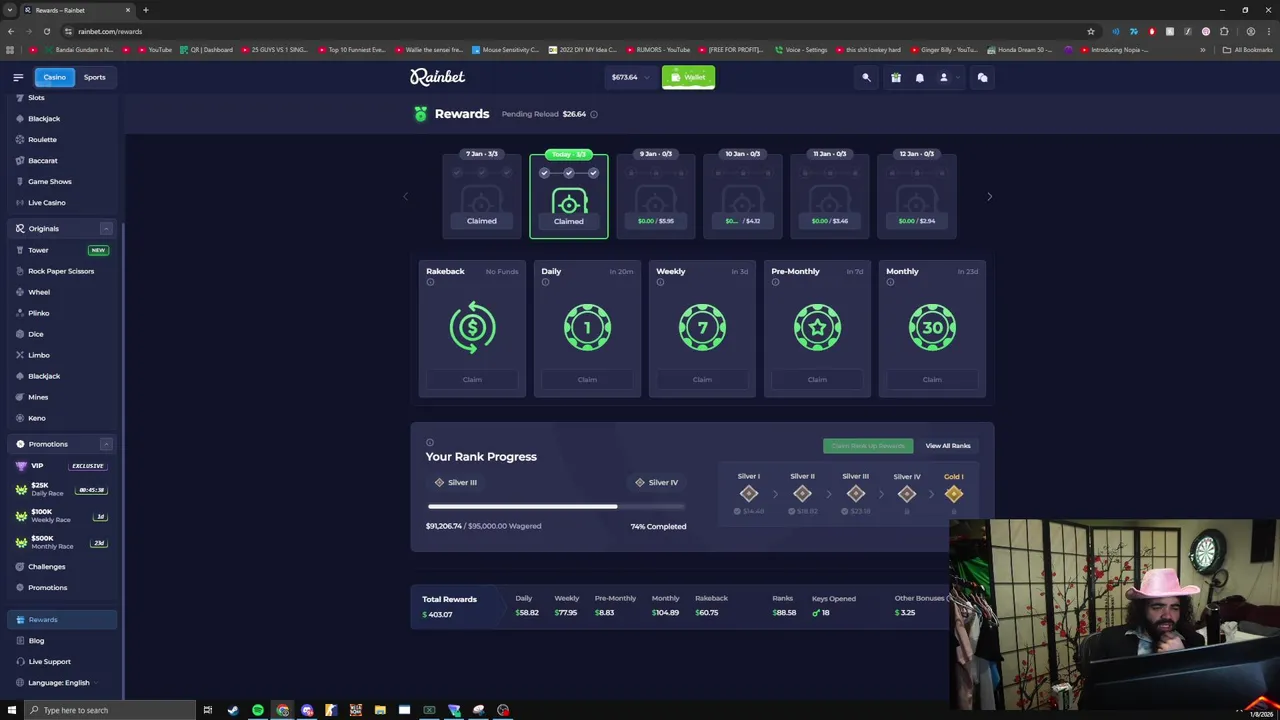
Task: Open the $100K Weekly Race
Action: pos(61,516)
